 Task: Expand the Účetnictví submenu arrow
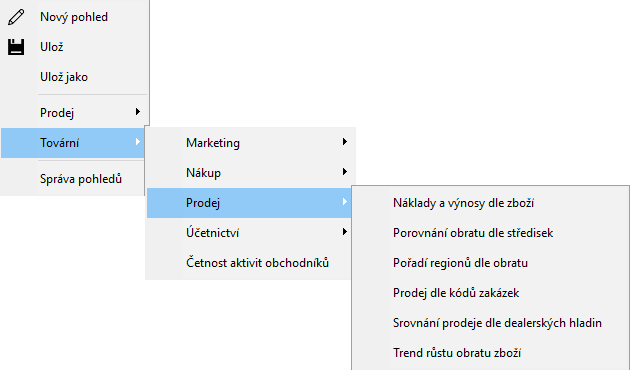point(345,231)
